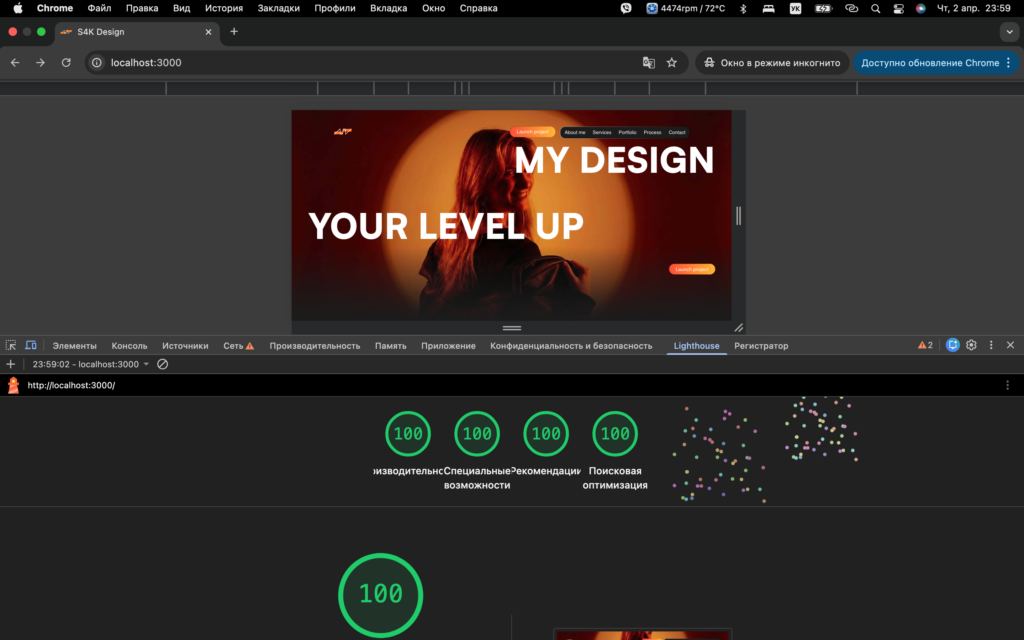Open a new browser tab

tap(234, 31)
